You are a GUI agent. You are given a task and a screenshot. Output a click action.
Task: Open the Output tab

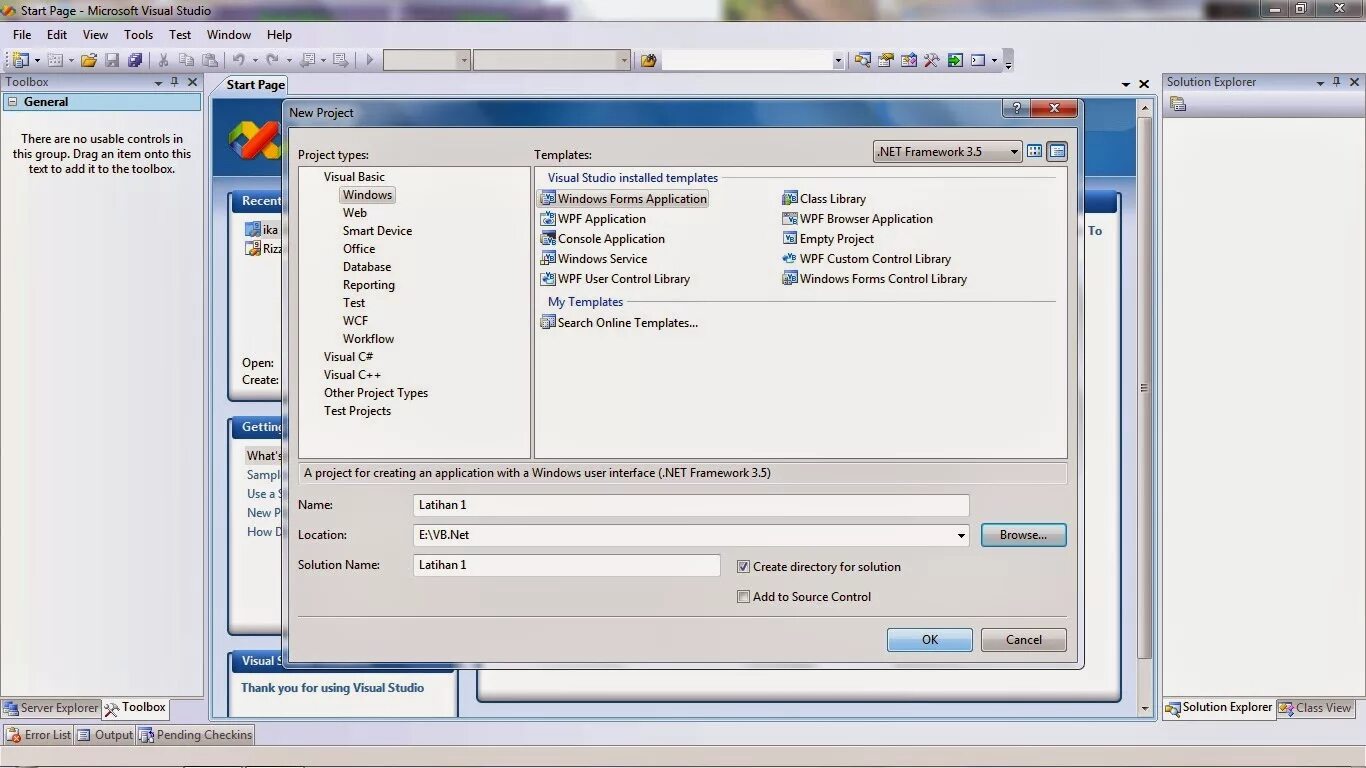(105, 735)
